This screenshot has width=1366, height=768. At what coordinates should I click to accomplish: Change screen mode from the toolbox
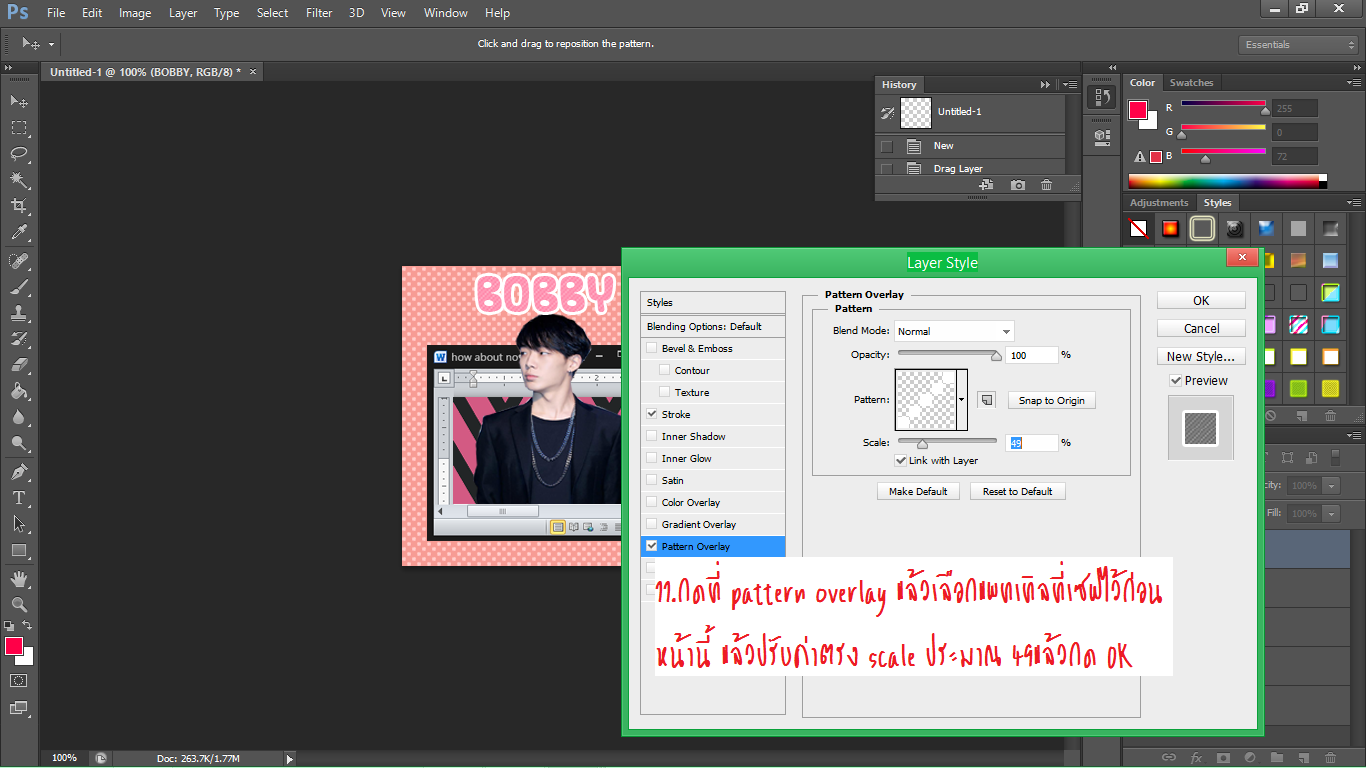point(19,708)
